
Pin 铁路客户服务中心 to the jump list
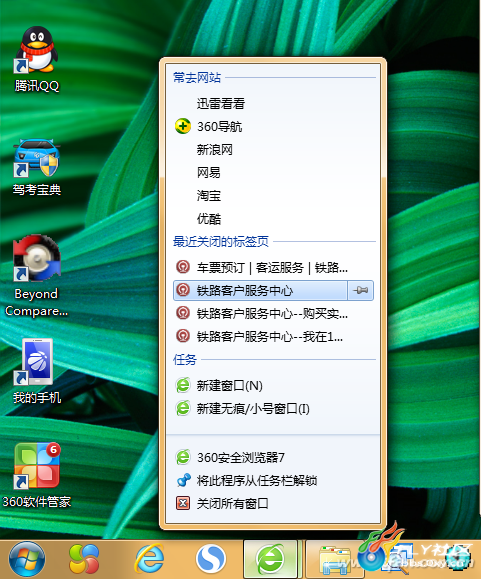(x=360, y=290)
